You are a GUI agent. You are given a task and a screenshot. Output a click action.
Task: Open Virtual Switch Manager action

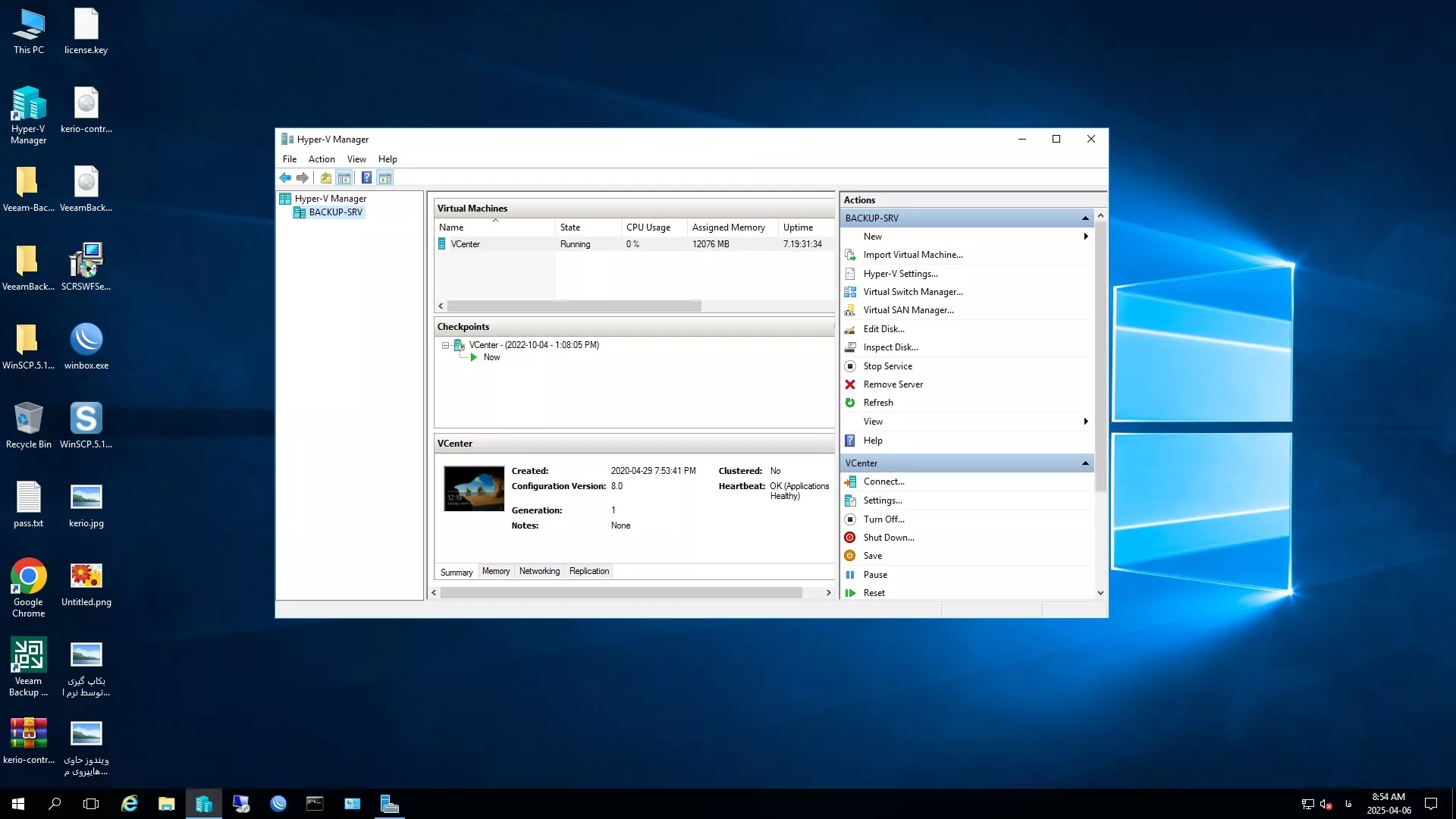(912, 292)
